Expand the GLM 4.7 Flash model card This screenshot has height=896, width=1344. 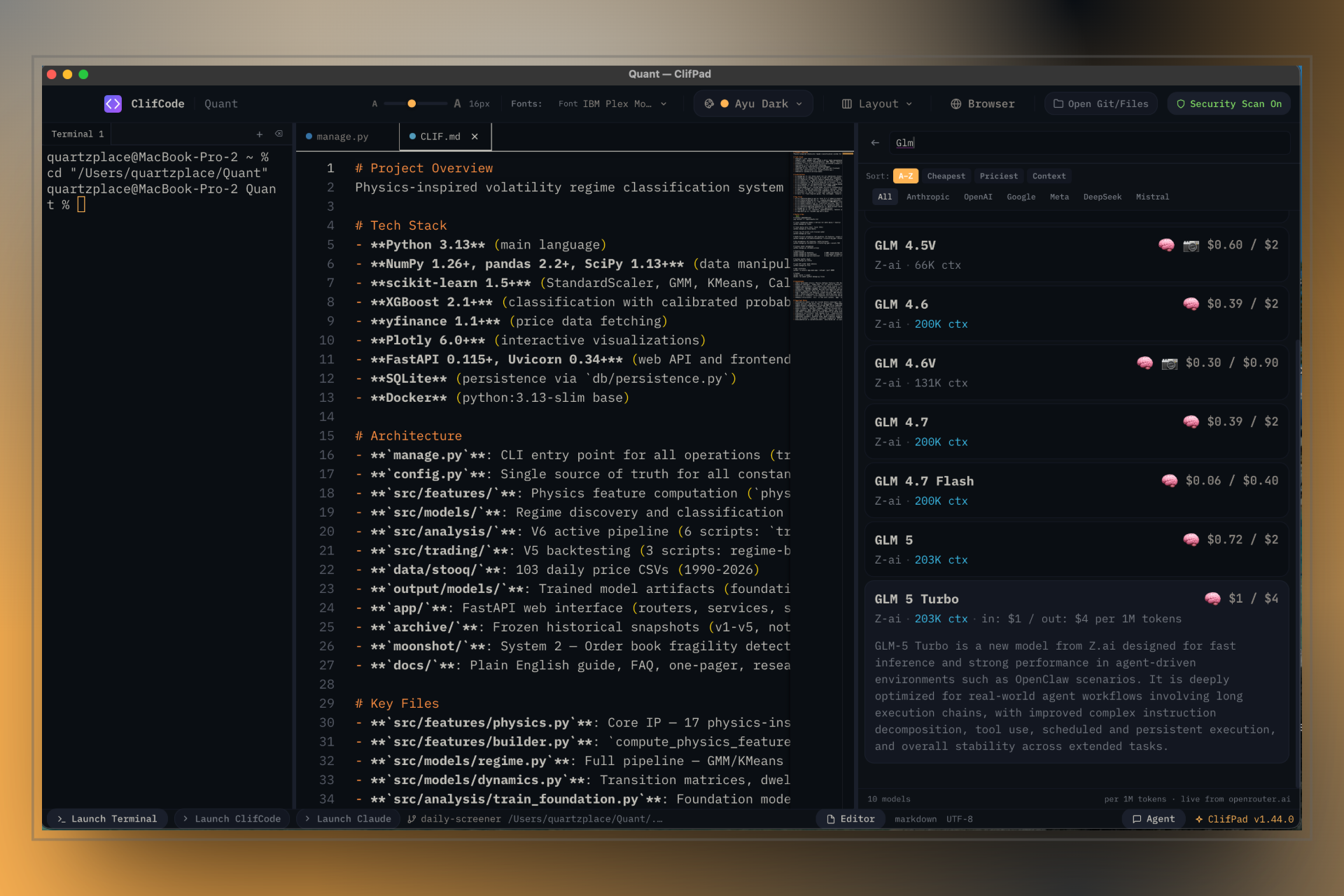[x=1076, y=490]
